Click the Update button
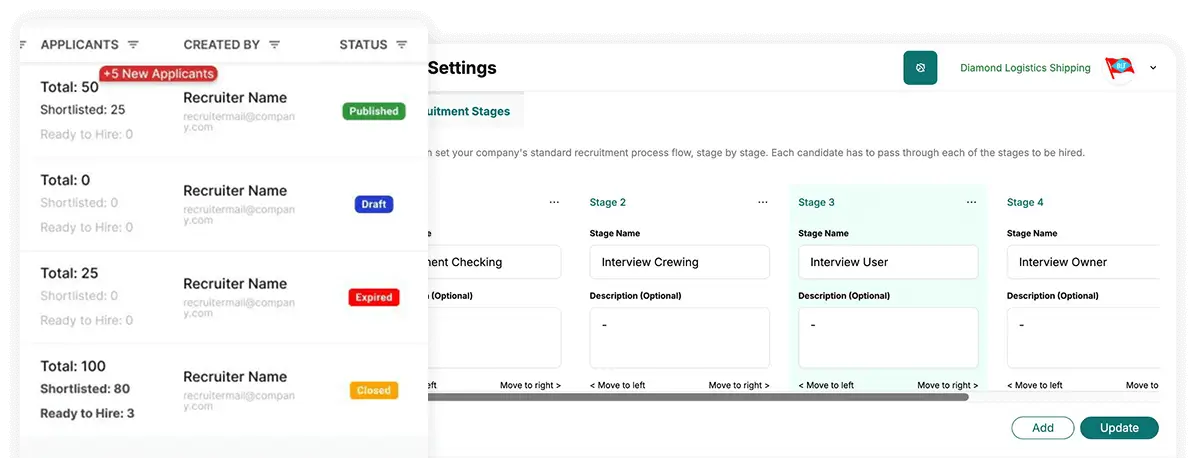The image size is (1196, 458). click(x=1119, y=428)
